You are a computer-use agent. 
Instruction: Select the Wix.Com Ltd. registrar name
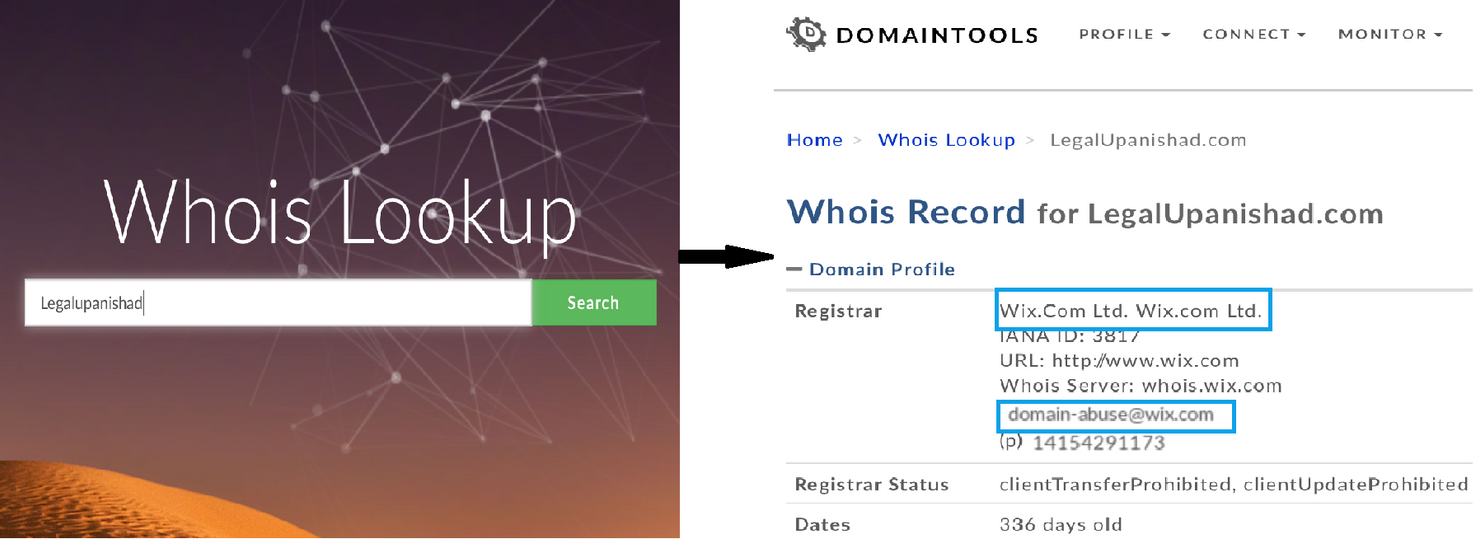tap(1133, 311)
